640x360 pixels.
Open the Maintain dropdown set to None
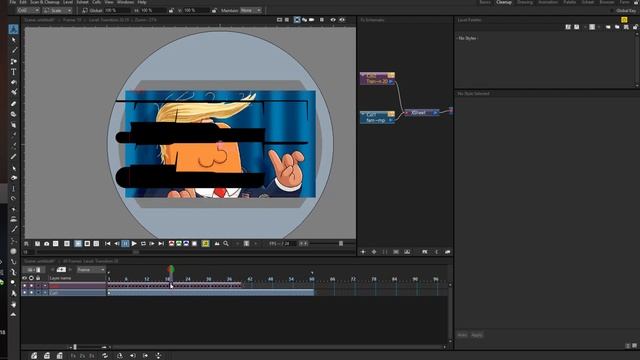click(251, 10)
